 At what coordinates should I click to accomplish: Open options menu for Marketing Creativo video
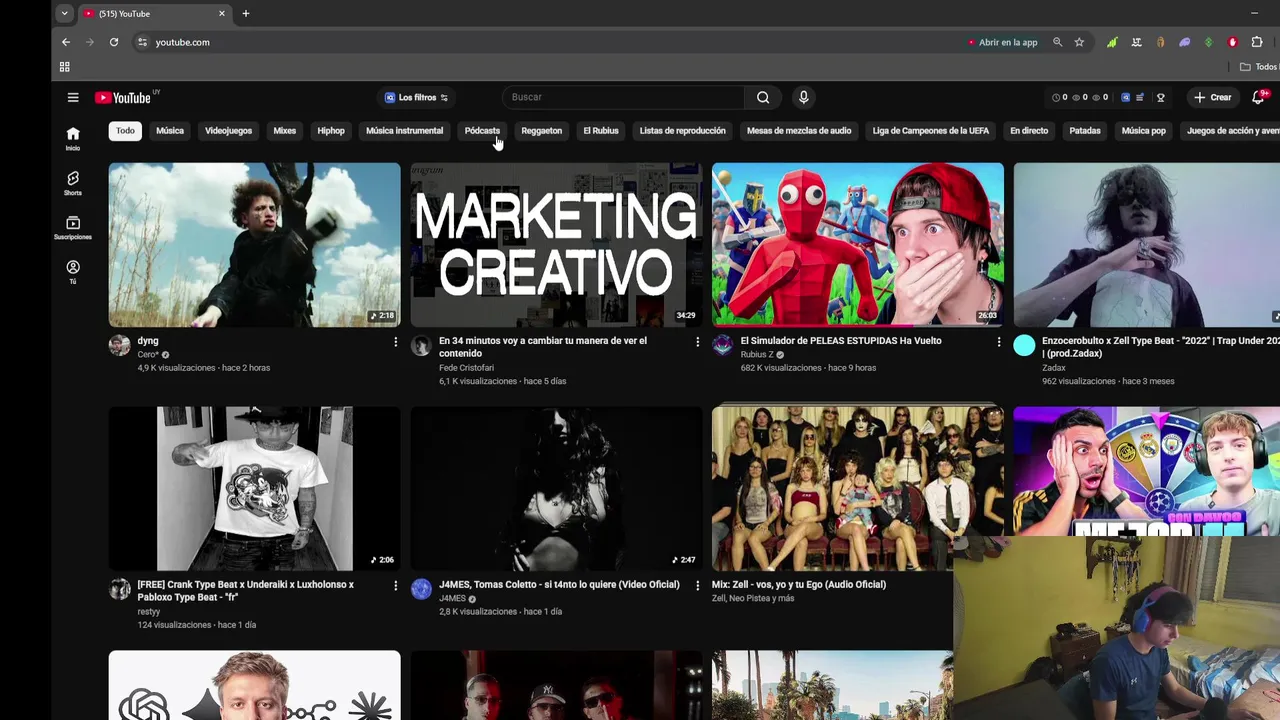(697, 342)
